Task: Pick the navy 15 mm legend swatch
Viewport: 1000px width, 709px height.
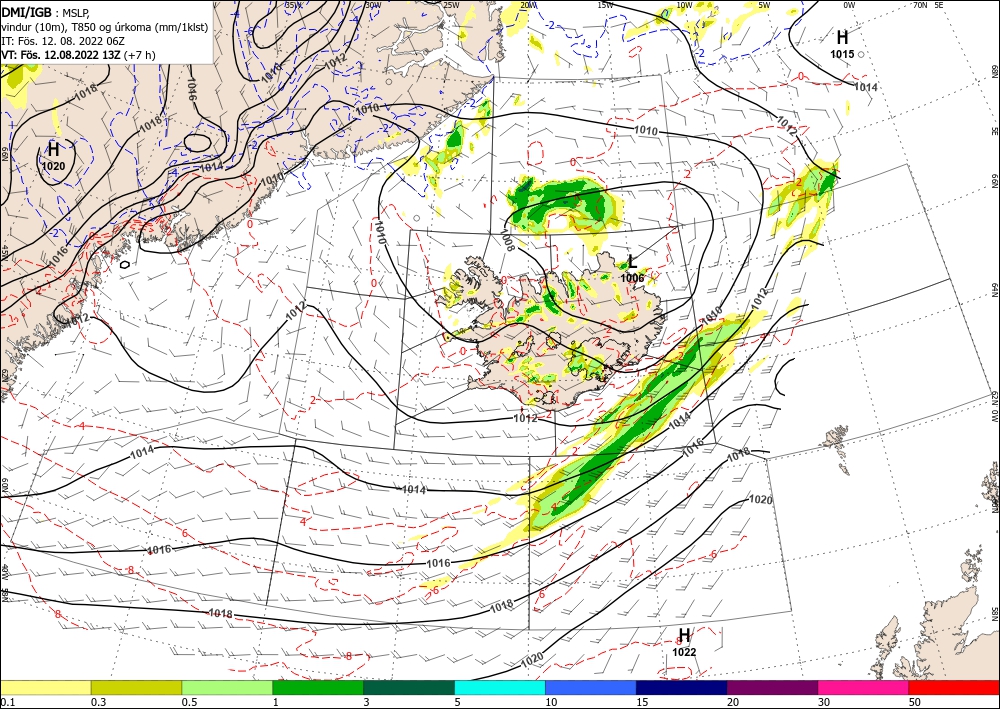Action: (682, 687)
